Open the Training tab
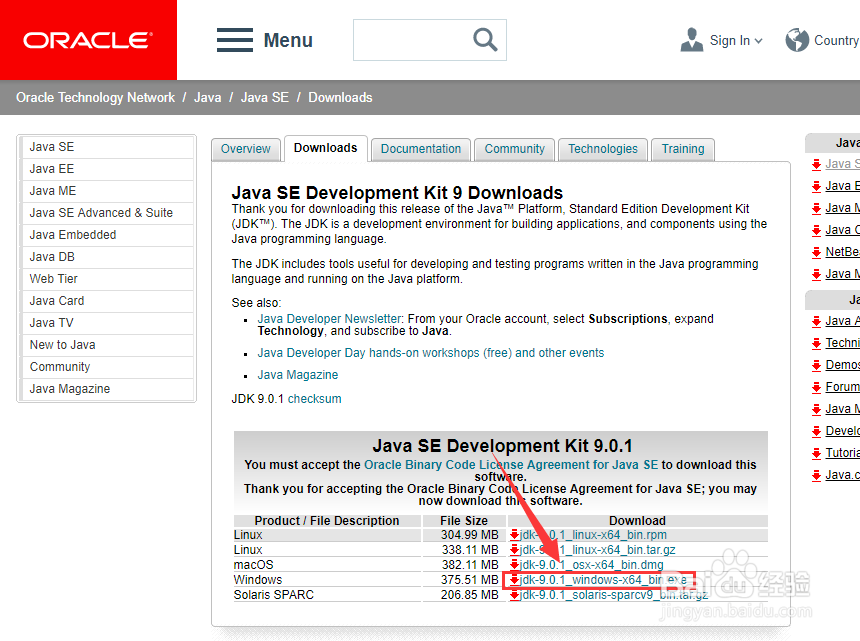The width and height of the screenshot is (860, 641). (683, 149)
